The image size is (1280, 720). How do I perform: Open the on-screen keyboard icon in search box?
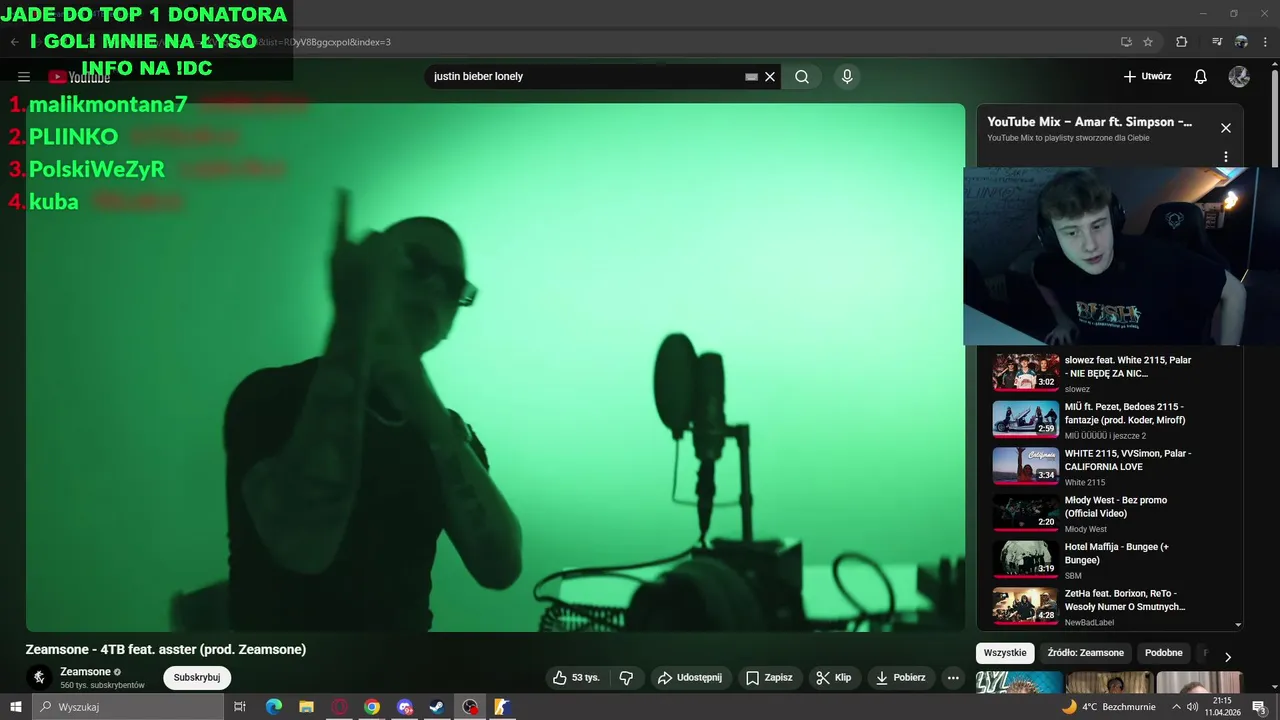pyautogui.click(x=752, y=77)
